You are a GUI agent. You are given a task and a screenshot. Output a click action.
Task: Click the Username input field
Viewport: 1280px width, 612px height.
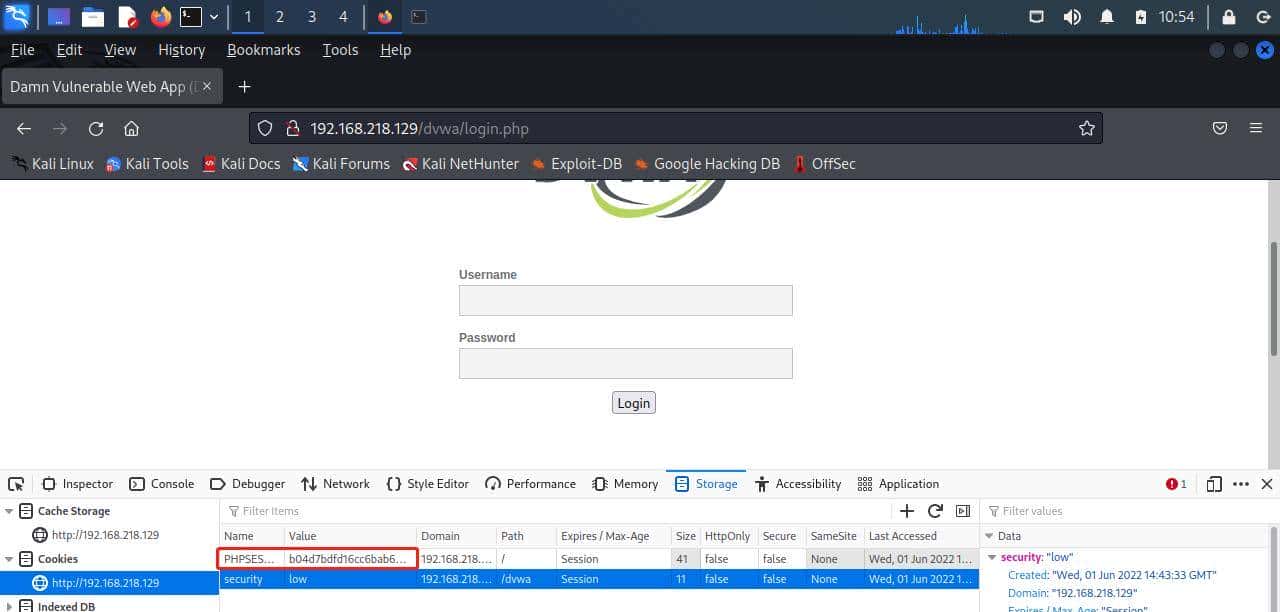tap(625, 300)
